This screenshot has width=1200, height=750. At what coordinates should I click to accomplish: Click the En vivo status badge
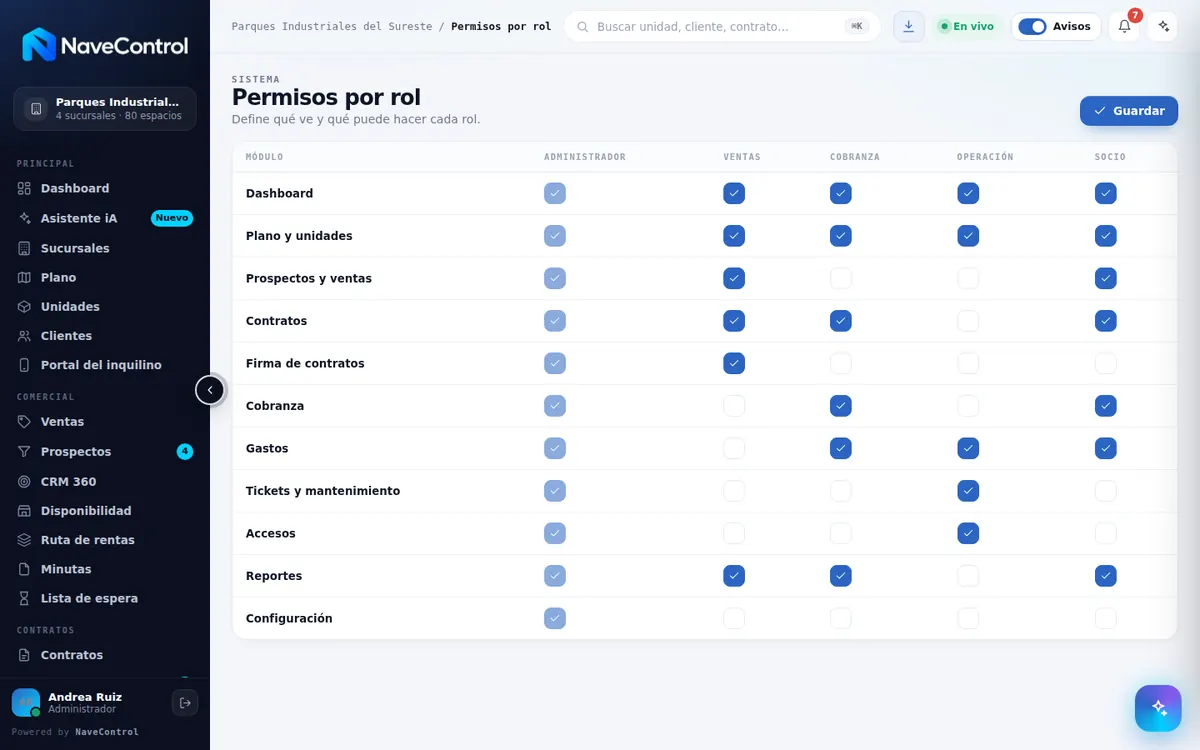pyautogui.click(x=967, y=27)
